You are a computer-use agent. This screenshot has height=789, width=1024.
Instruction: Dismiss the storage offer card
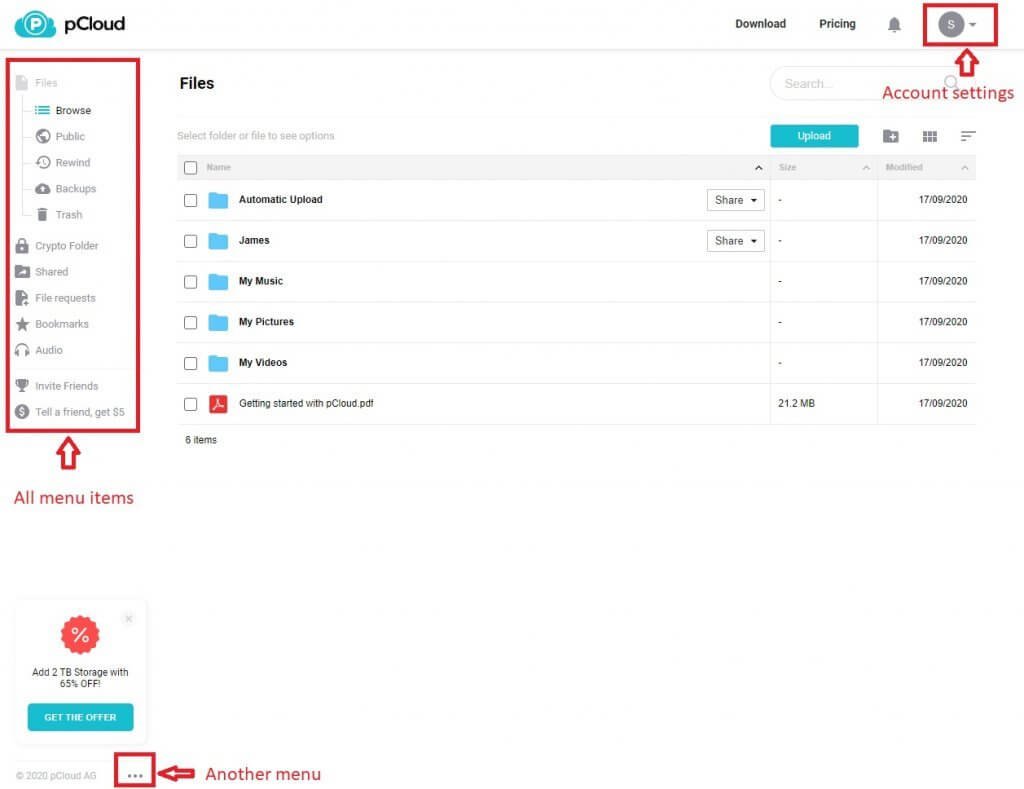pyautogui.click(x=129, y=619)
